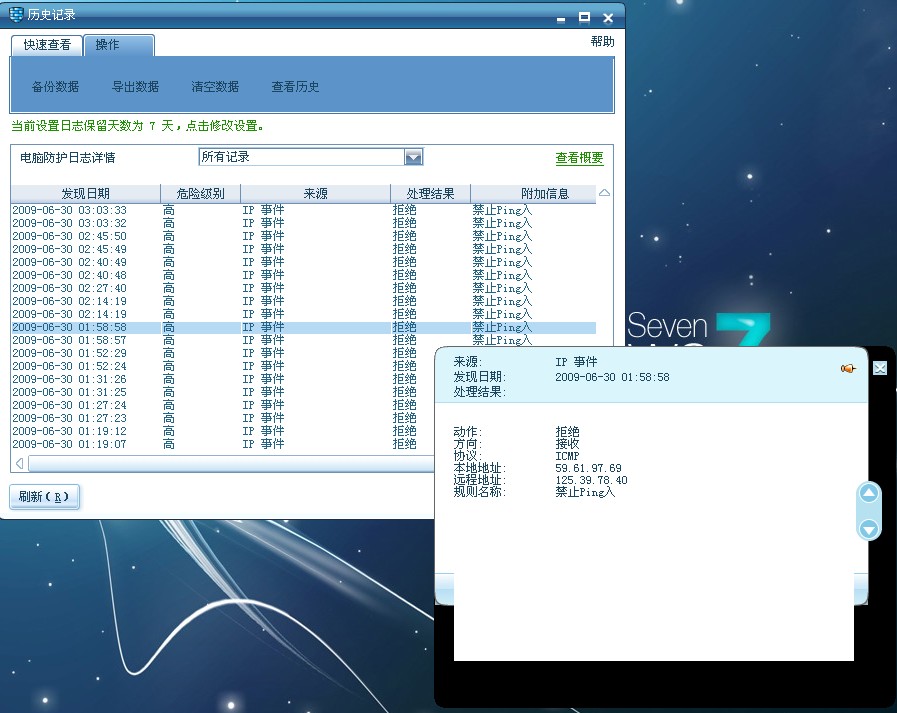Image resolution: width=897 pixels, height=713 pixels.
Task: Click the up arrow in the details popup
Action: pos(869,494)
